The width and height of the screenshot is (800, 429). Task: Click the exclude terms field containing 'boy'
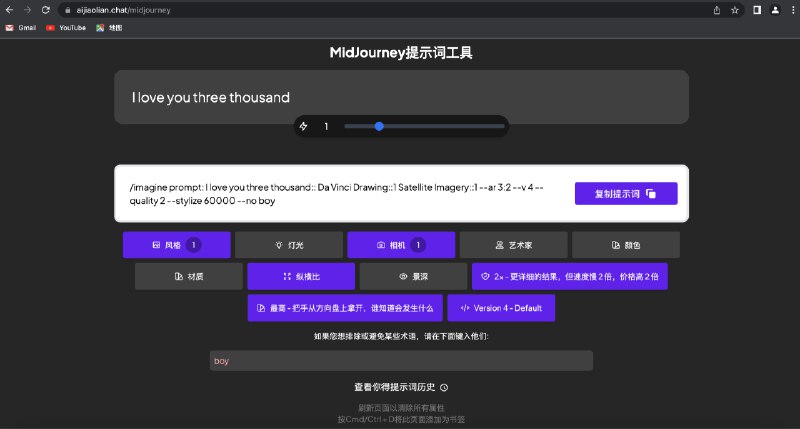401,361
